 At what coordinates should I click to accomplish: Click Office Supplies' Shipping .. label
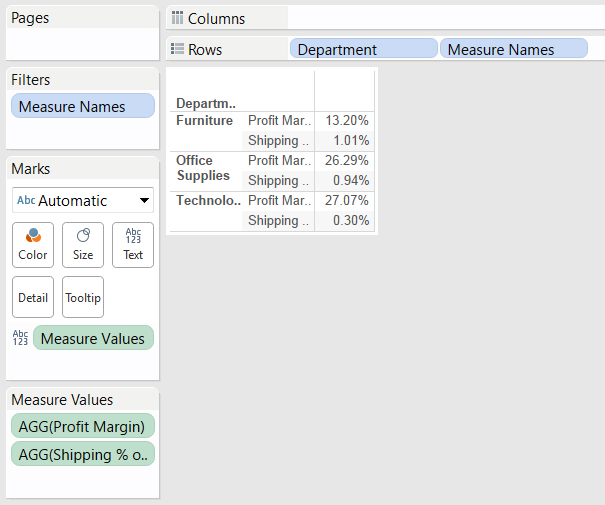tap(278, 181)
